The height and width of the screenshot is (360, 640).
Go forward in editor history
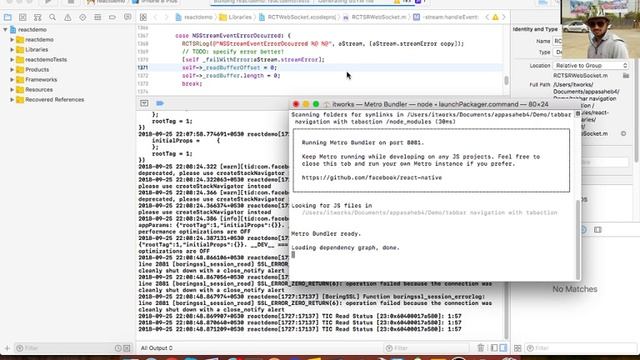[x=166, y=17]
